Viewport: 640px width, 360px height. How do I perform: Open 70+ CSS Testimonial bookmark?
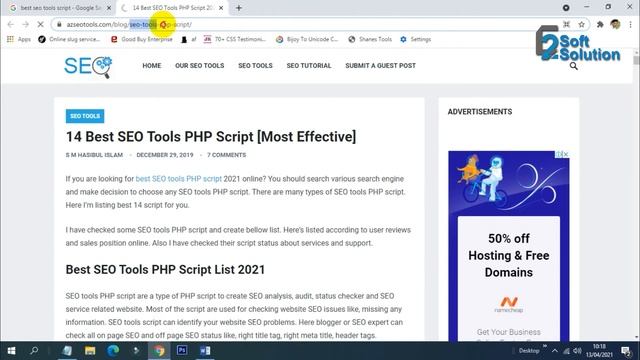click(x=235, y=39)
